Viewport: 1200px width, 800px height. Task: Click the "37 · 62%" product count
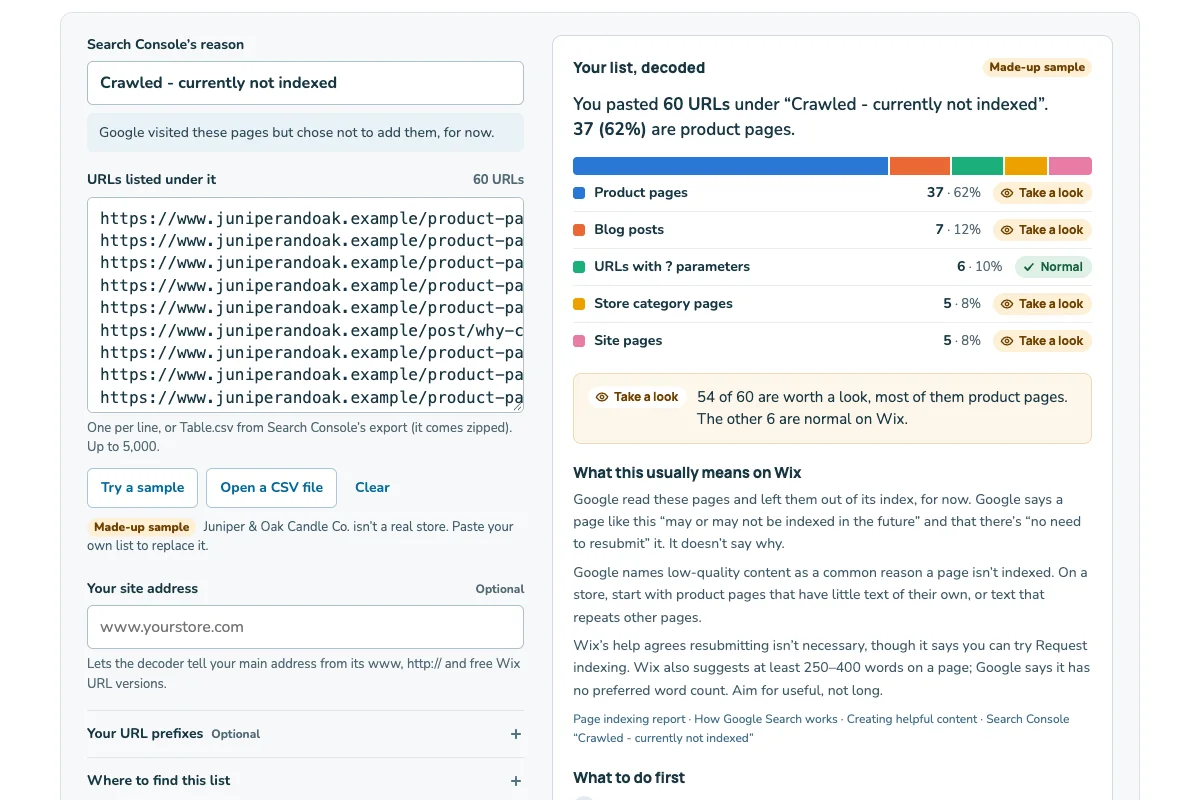pos(954,193)
